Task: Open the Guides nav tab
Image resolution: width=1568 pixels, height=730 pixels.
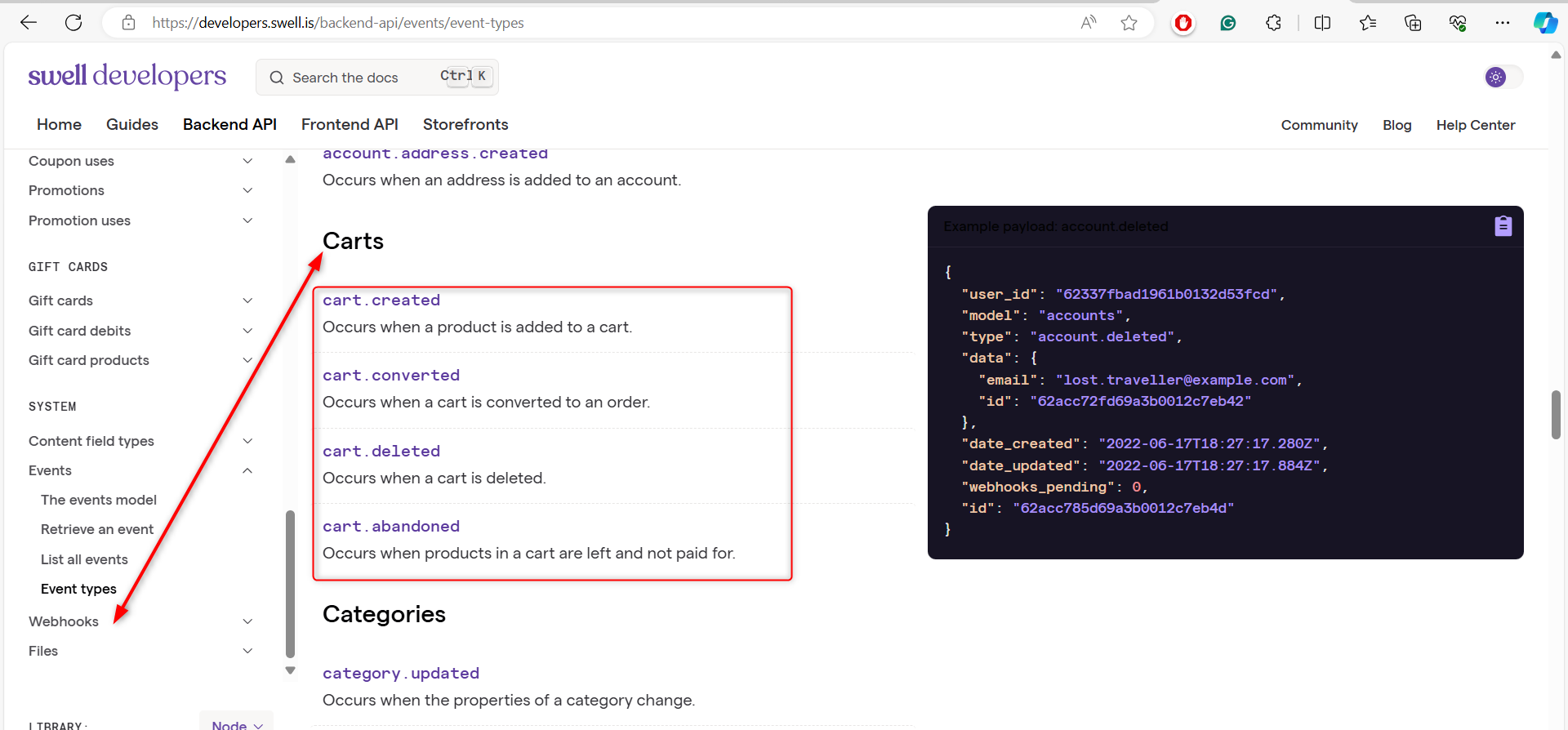Action: coord(132,124)
